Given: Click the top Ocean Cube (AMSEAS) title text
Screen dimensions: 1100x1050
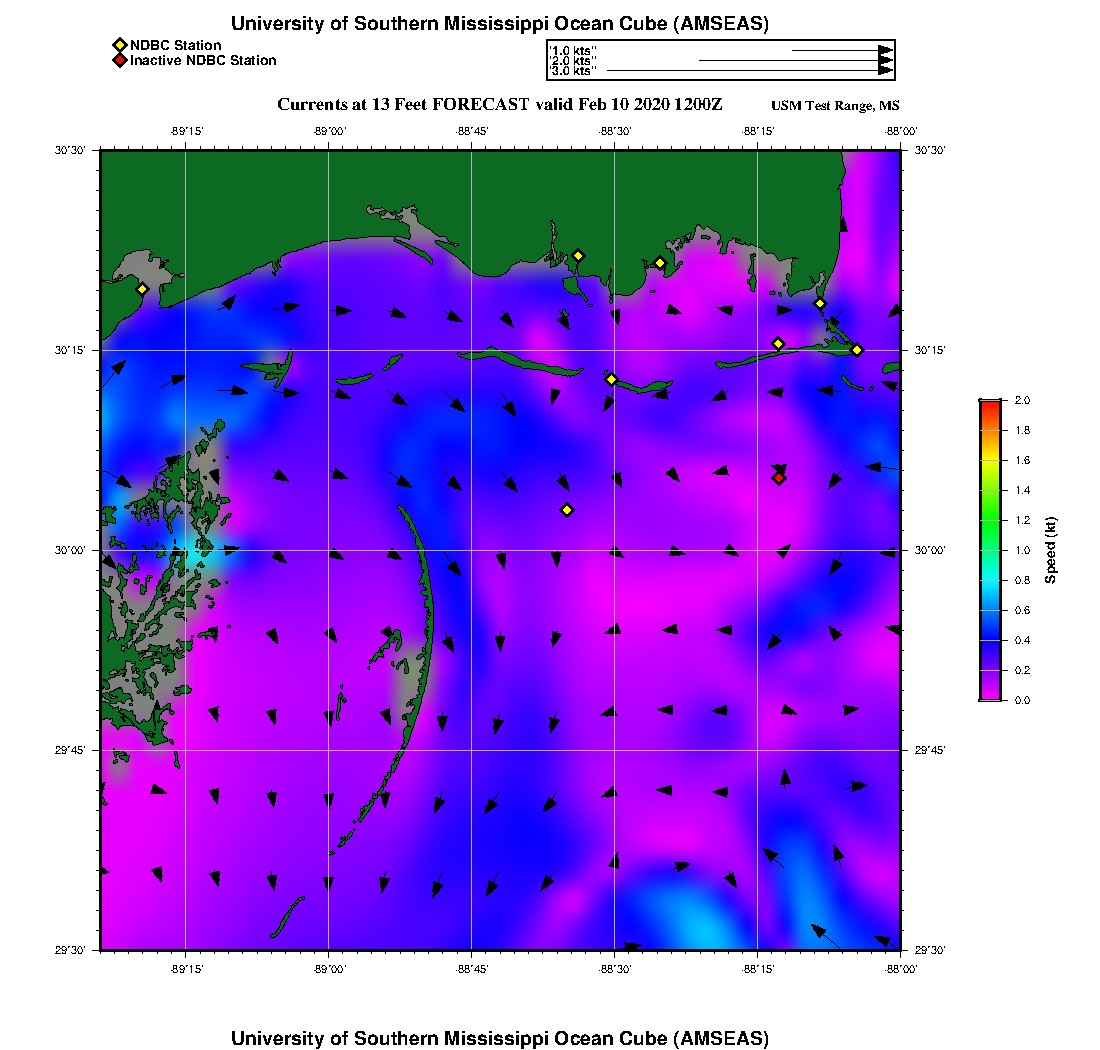Looking at the screenshot, I should point(500,24).
